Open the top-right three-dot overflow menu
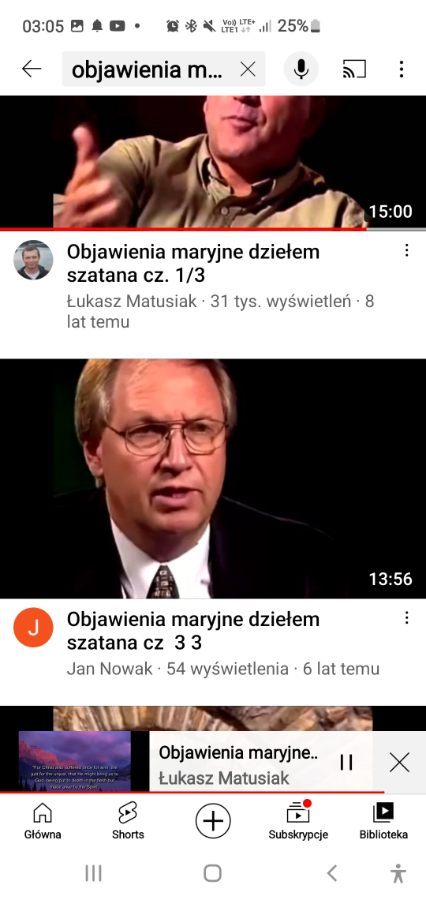Image resolution: width=426 pixels, height=900 pixels. (401, 69)
